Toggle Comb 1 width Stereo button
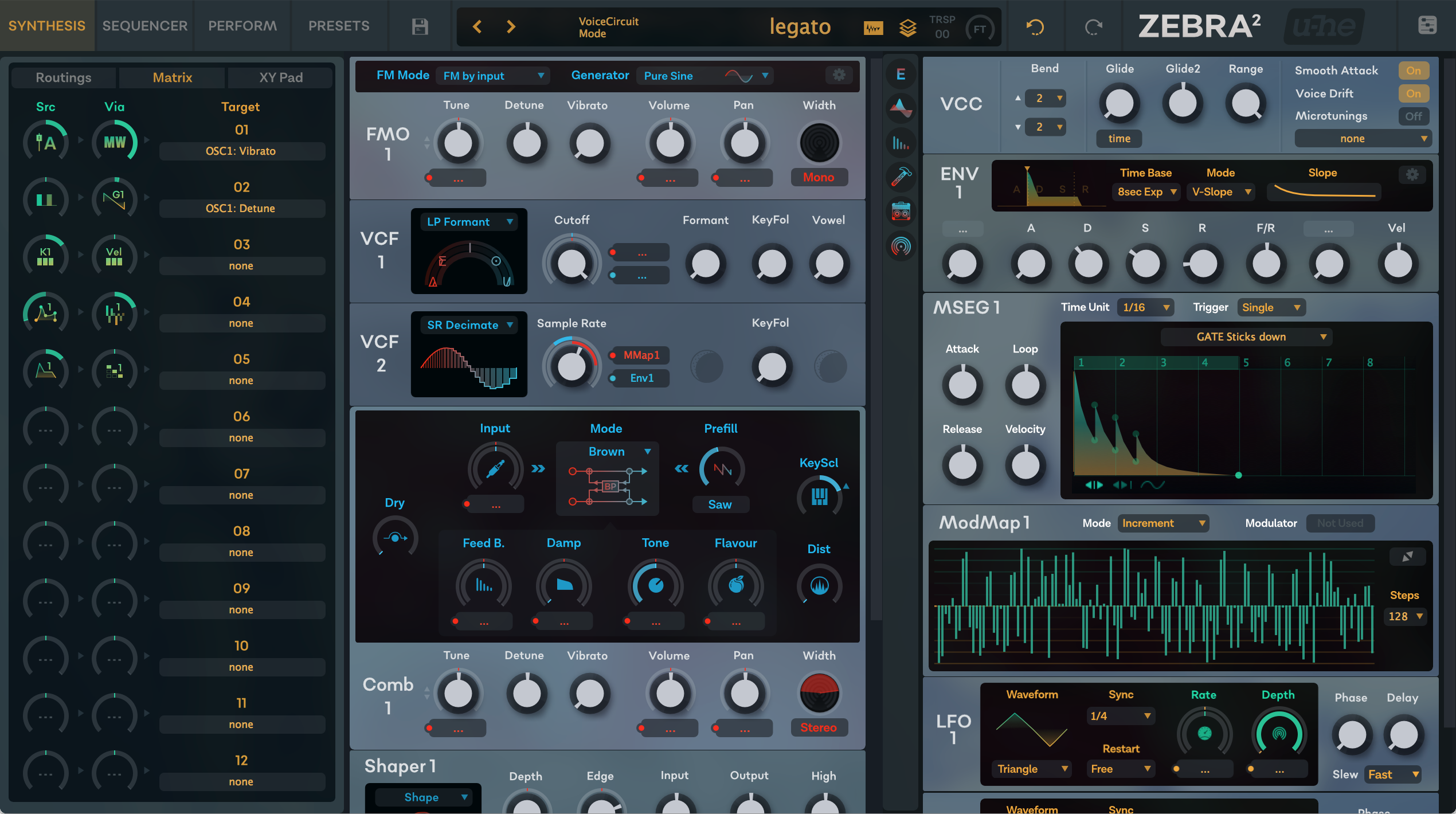The image size is (1456, 814). 819,727
